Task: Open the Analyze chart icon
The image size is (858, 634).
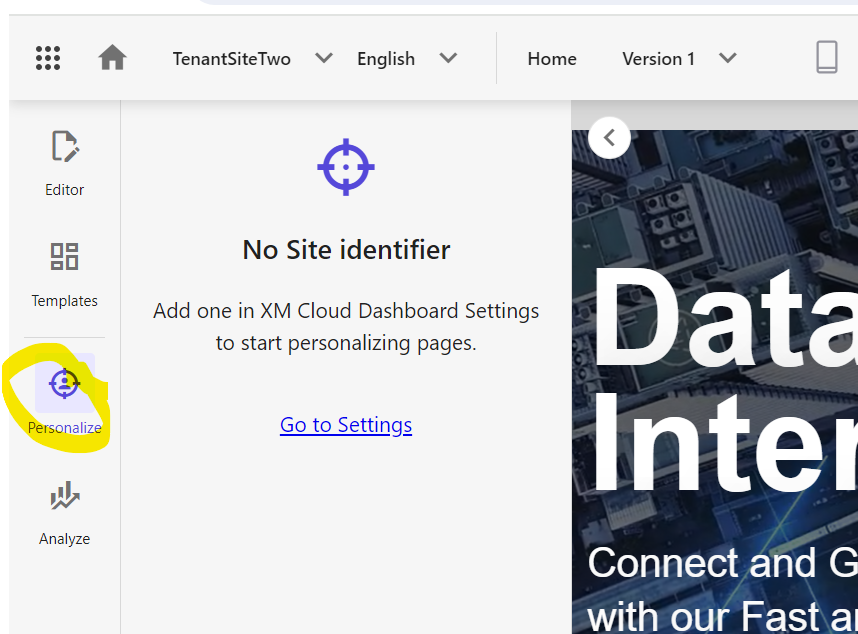Action: (65, 496)
